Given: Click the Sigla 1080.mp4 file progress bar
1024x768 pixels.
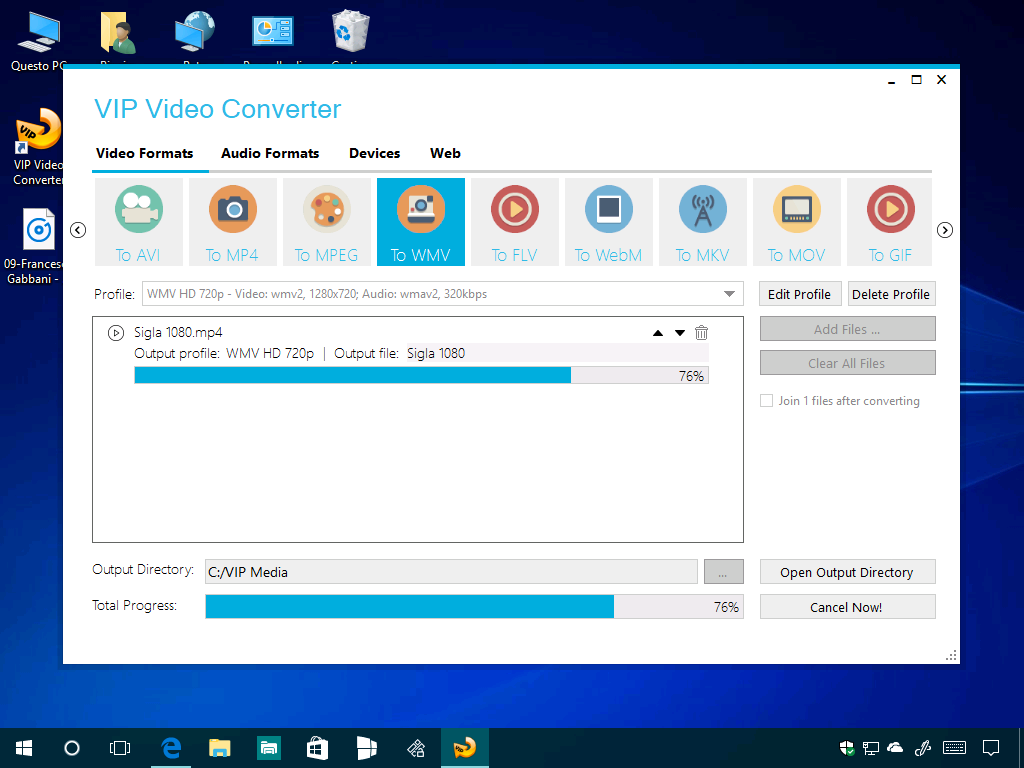Looking at the screenshot, I should [x=421, y=376].
